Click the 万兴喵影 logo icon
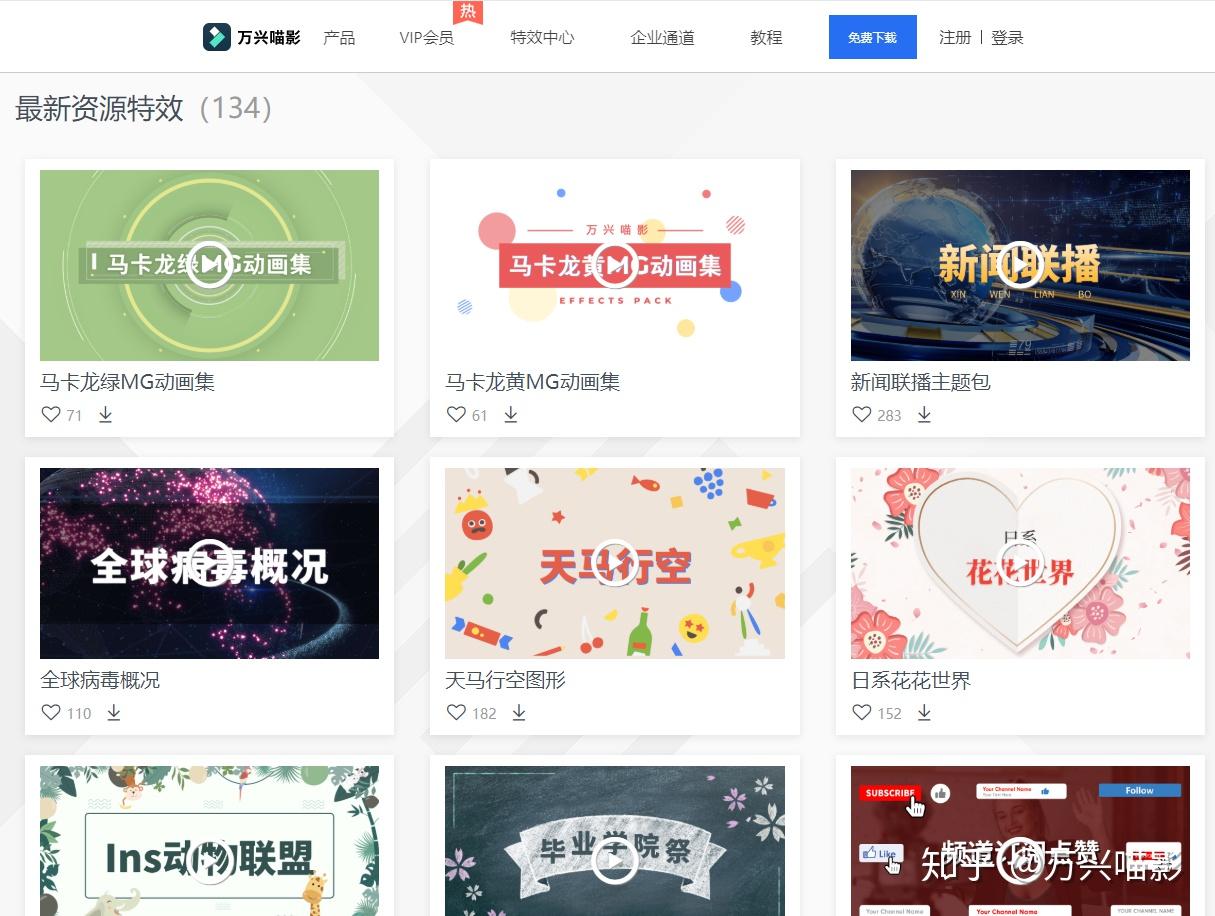1215x916 pixels. (216, 37)
